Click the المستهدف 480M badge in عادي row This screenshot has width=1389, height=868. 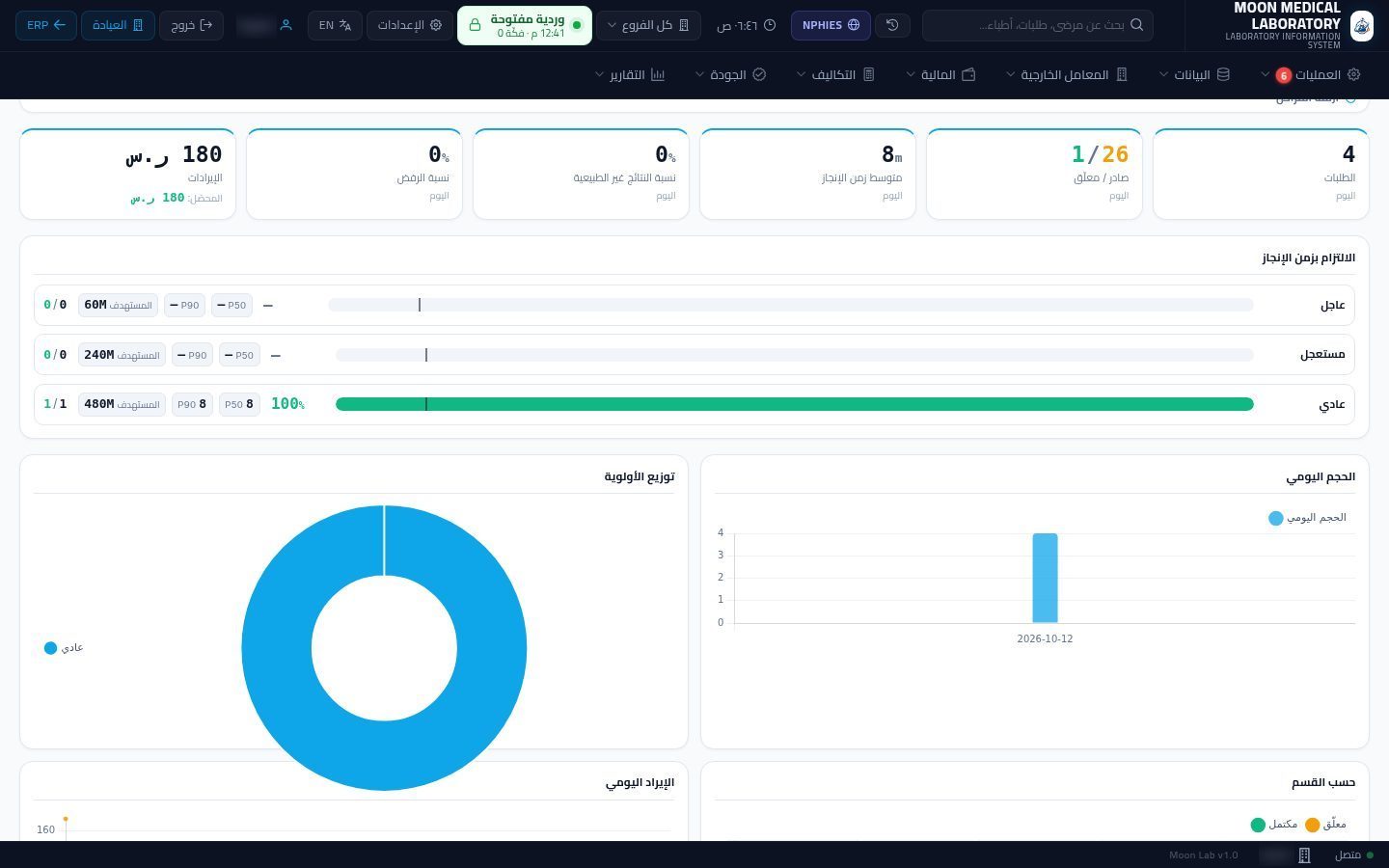coord(122,404)
